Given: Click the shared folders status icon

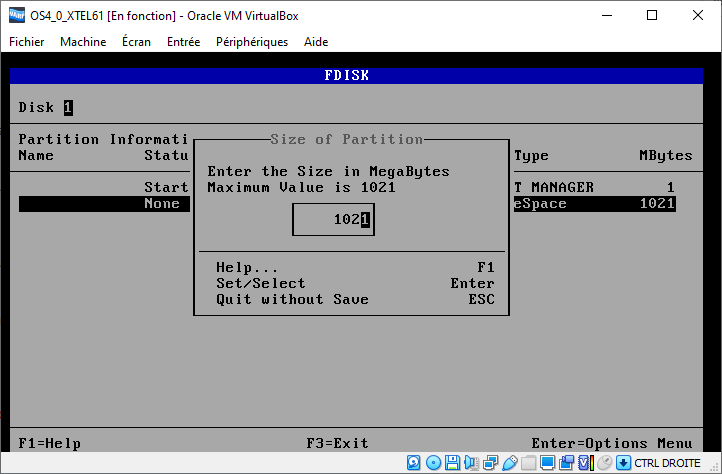Looking at the screenshot, I should (528, 463).
